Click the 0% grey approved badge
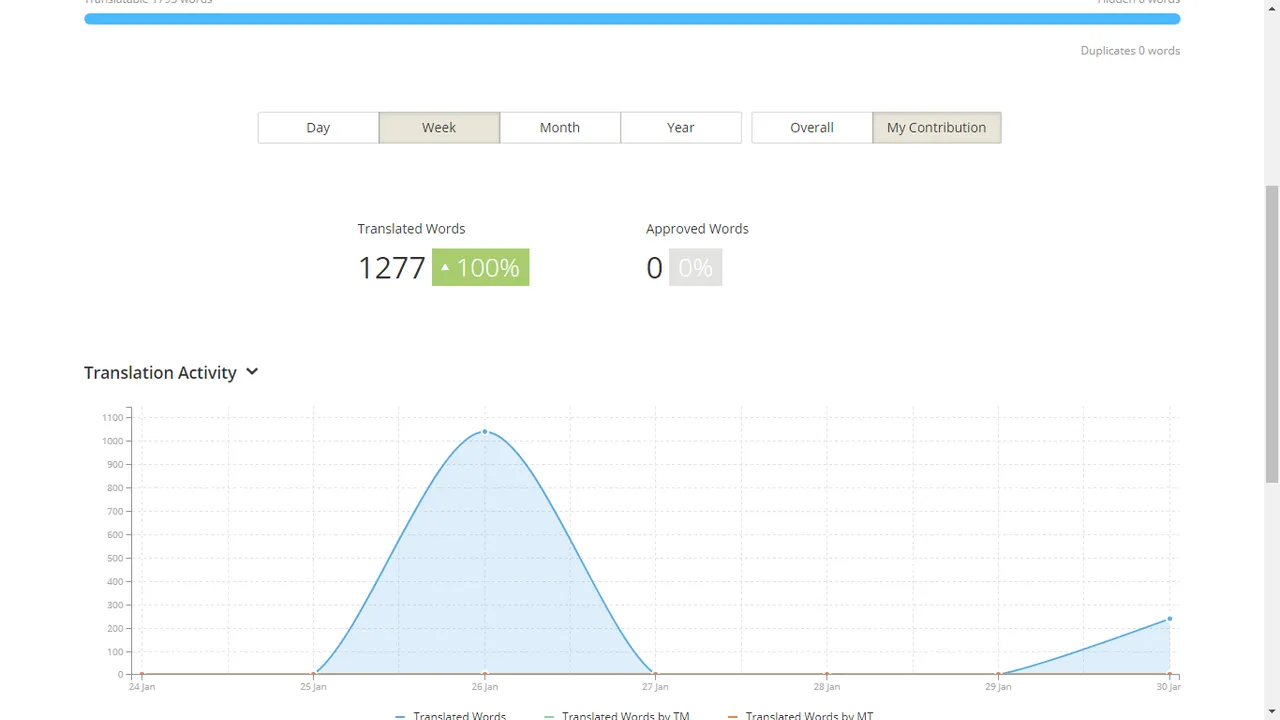This screenshot has width=1280, height=720. click(x=695, y=267)
